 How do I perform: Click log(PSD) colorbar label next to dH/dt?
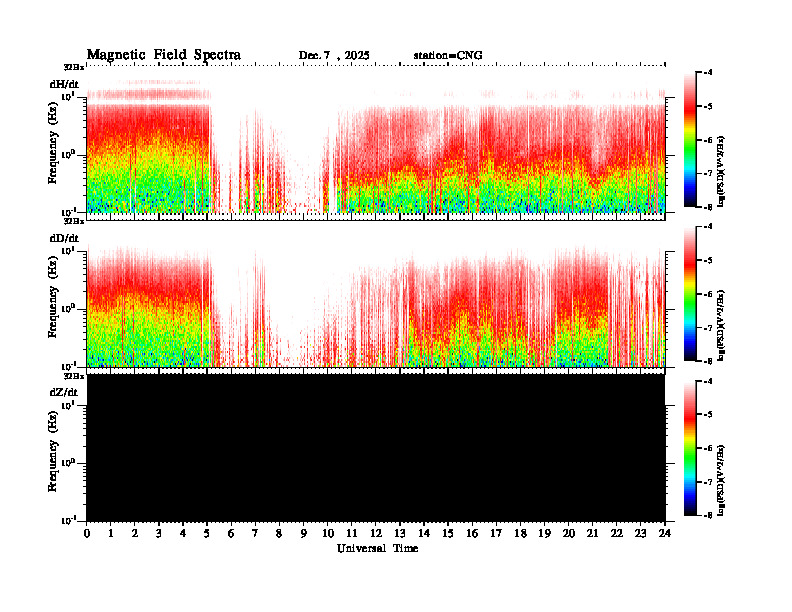pyautogui.click(x=721, y=171)
